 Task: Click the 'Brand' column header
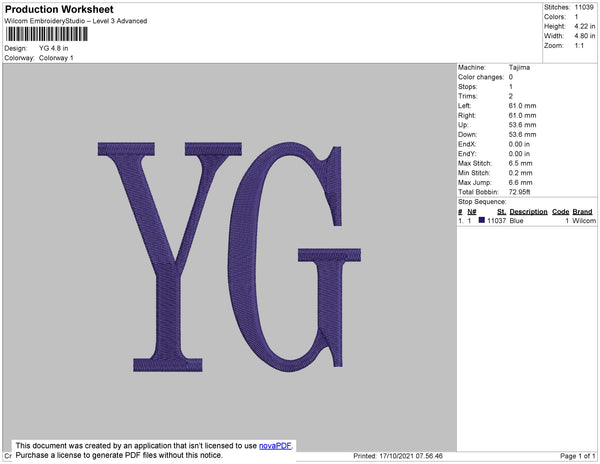[x=582, y=212]
